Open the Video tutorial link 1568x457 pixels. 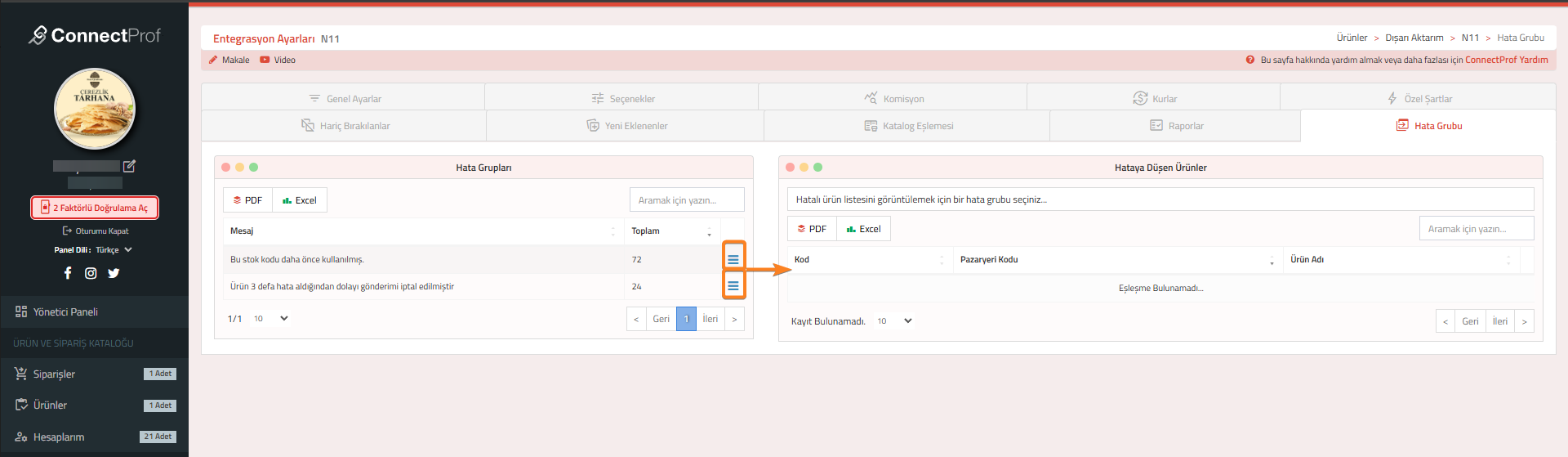tap(278, 60)
